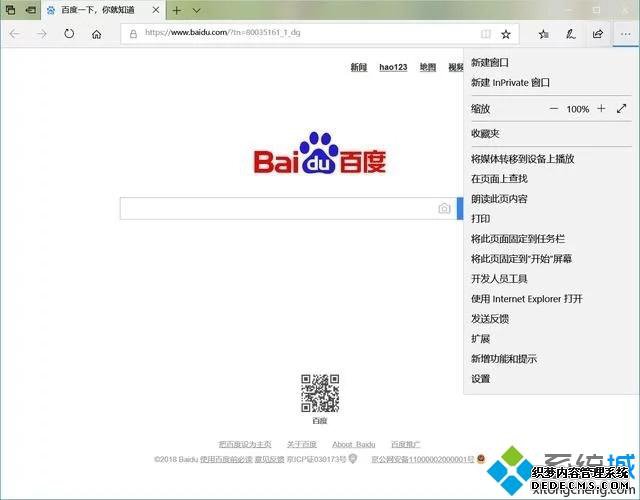Click the Share page icon
The image size is (640, 500).
point(598,34)
